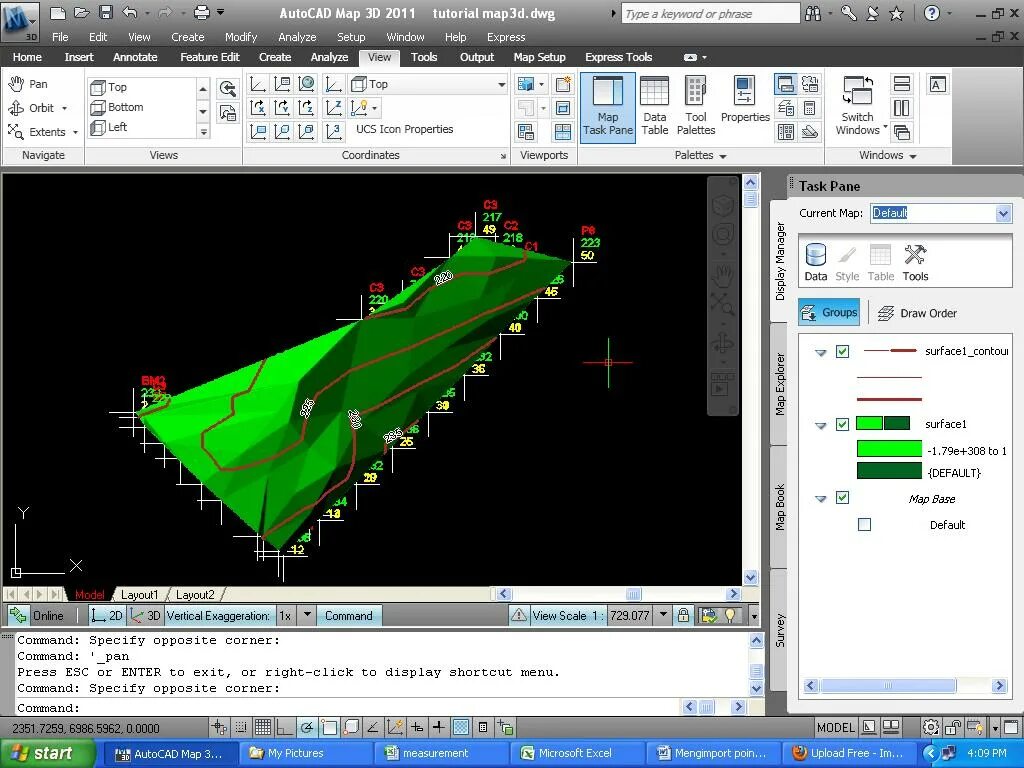Click the Table icon in Task Pane
This screenshot has width=1024, height=768.
tap(880, 262)
